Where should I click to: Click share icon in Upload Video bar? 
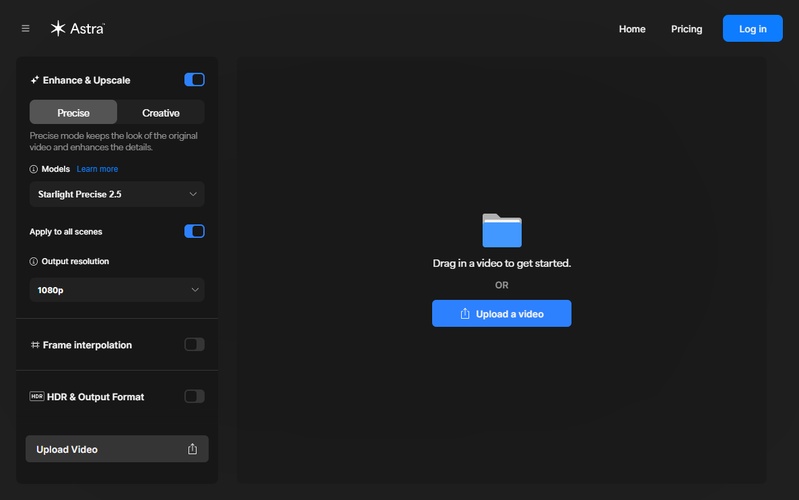pyautogui.click(x=192, y=449)
